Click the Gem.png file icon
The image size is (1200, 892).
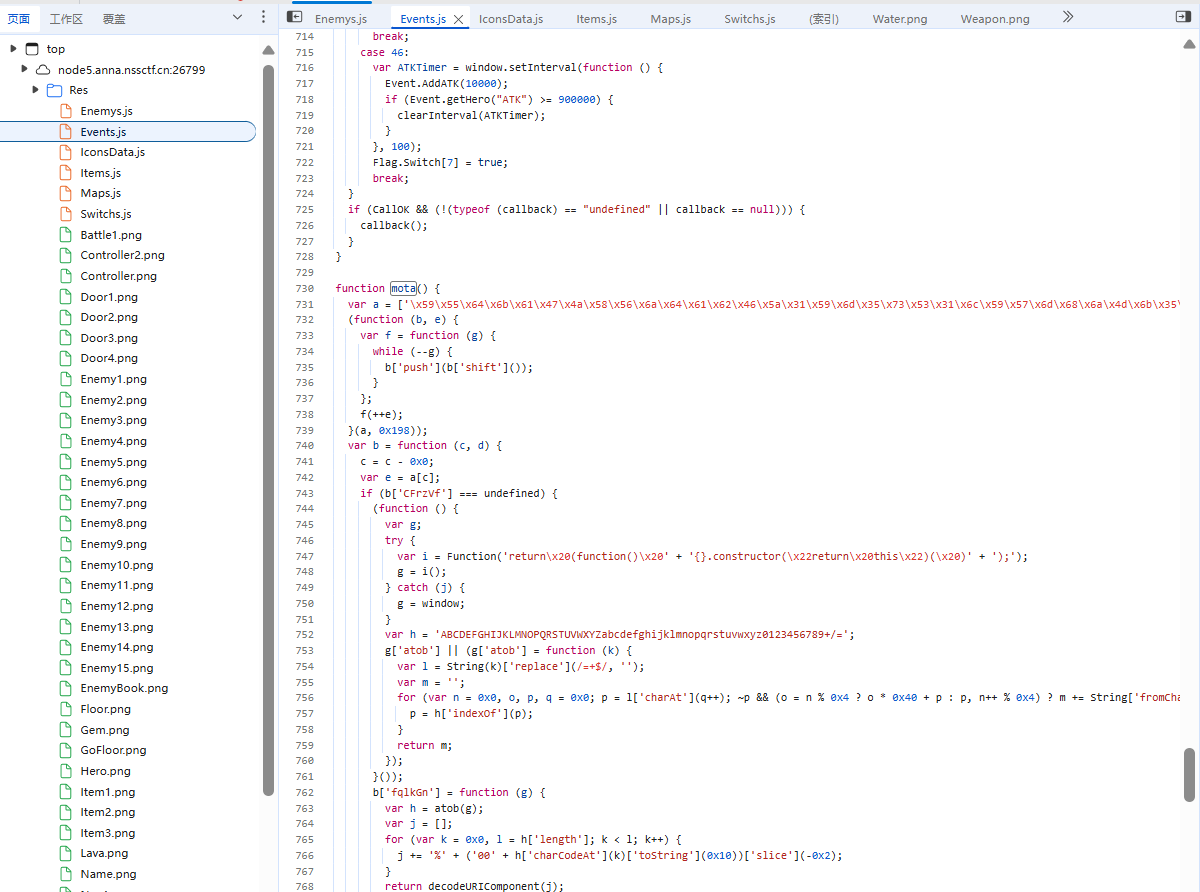(x=66, y=730)
